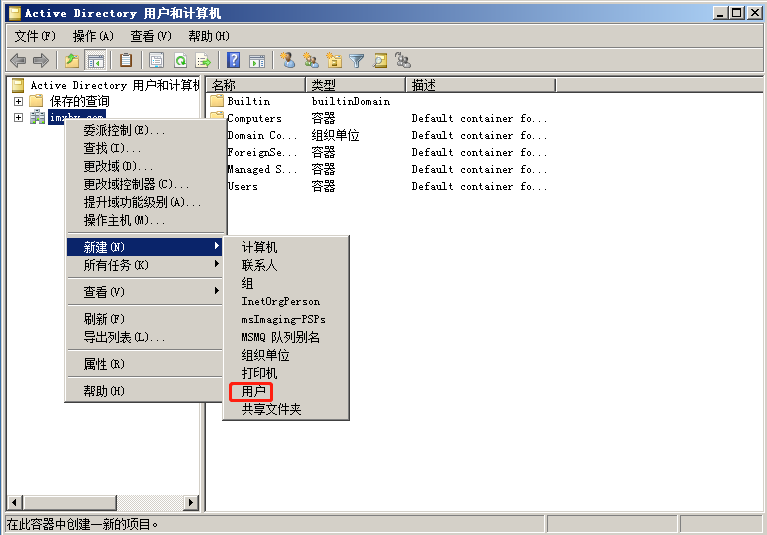This screenshot has width=767, height=535.
Task: Click the add to group toolbar icon
Action: (x=403, y=60)
